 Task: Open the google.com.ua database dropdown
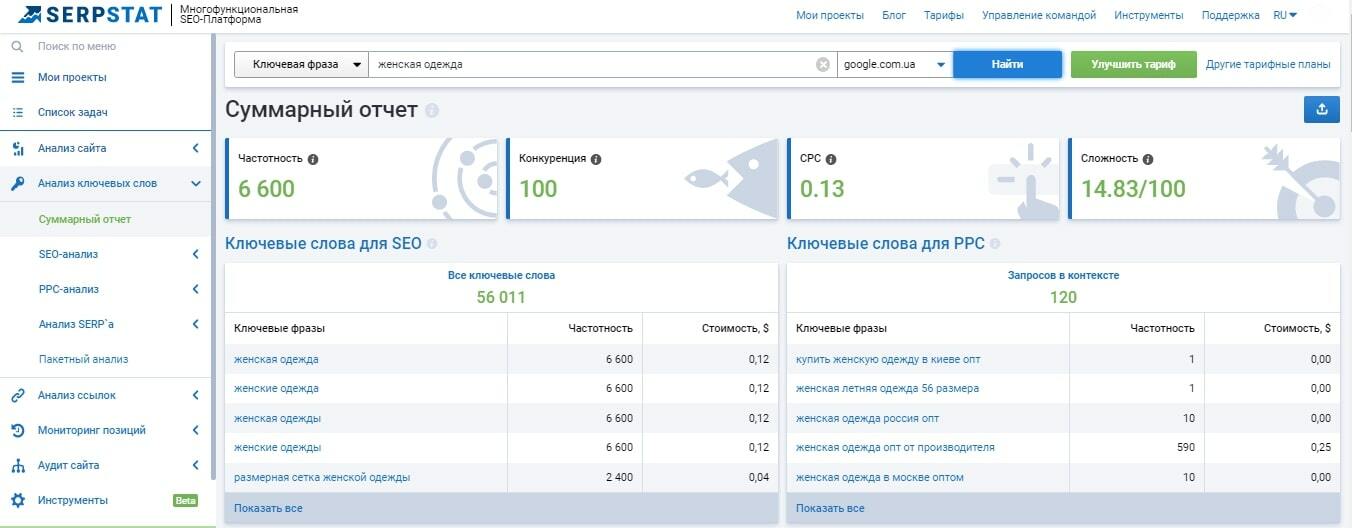click(x=894, y=64)
